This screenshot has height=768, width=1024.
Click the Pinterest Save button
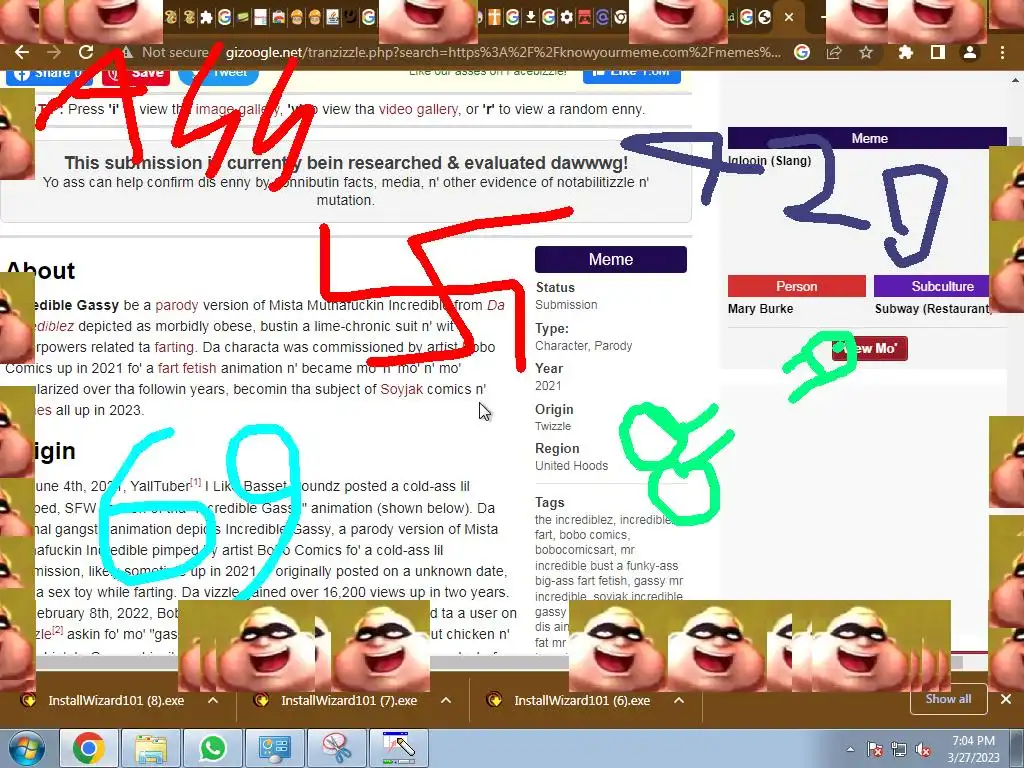click(x=136, y=73)
